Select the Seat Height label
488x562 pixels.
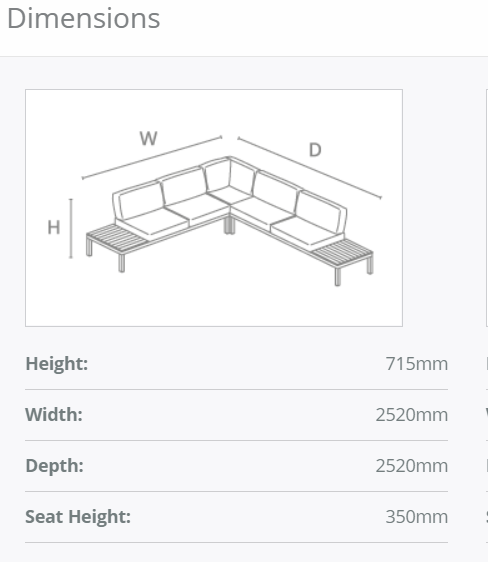[78, 517]
